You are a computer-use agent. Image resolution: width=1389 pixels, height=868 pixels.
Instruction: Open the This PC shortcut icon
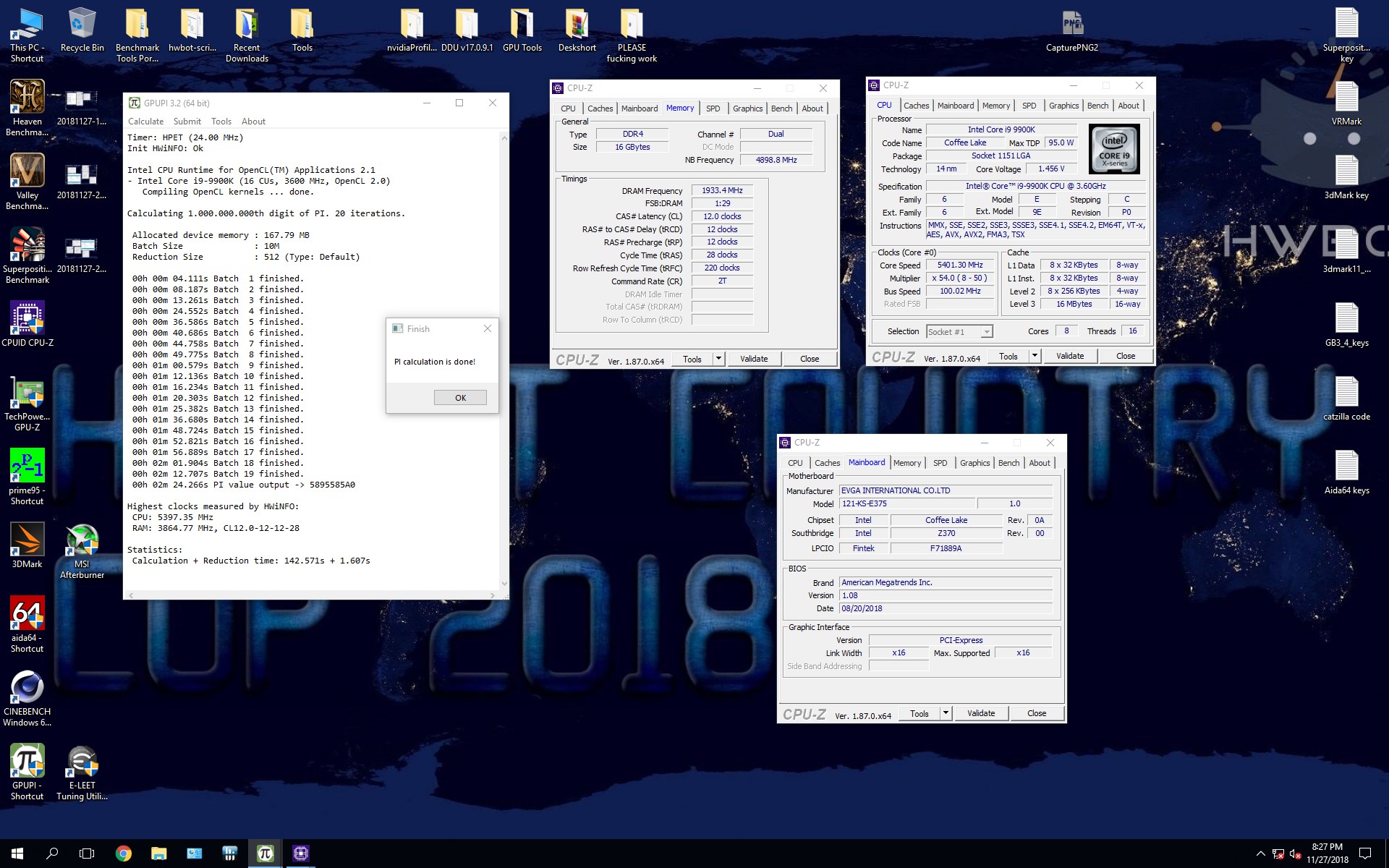[x=27, y=35]
